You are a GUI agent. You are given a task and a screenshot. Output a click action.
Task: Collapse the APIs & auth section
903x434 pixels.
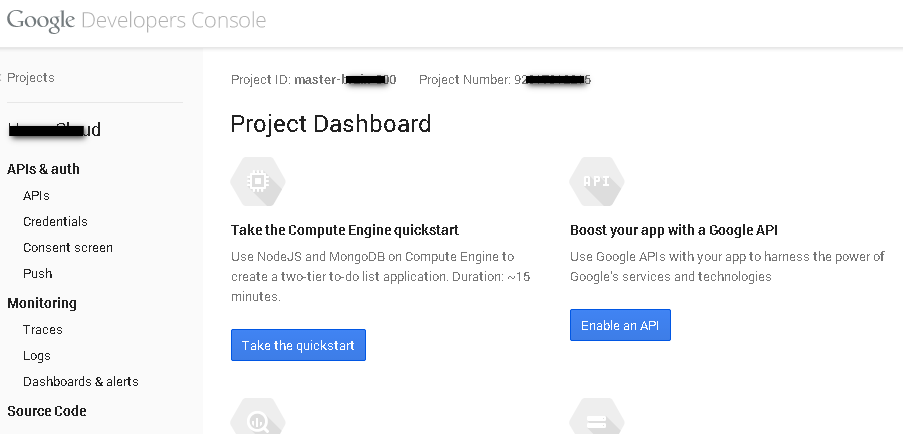pyautogui.click(x=43, y=169)
